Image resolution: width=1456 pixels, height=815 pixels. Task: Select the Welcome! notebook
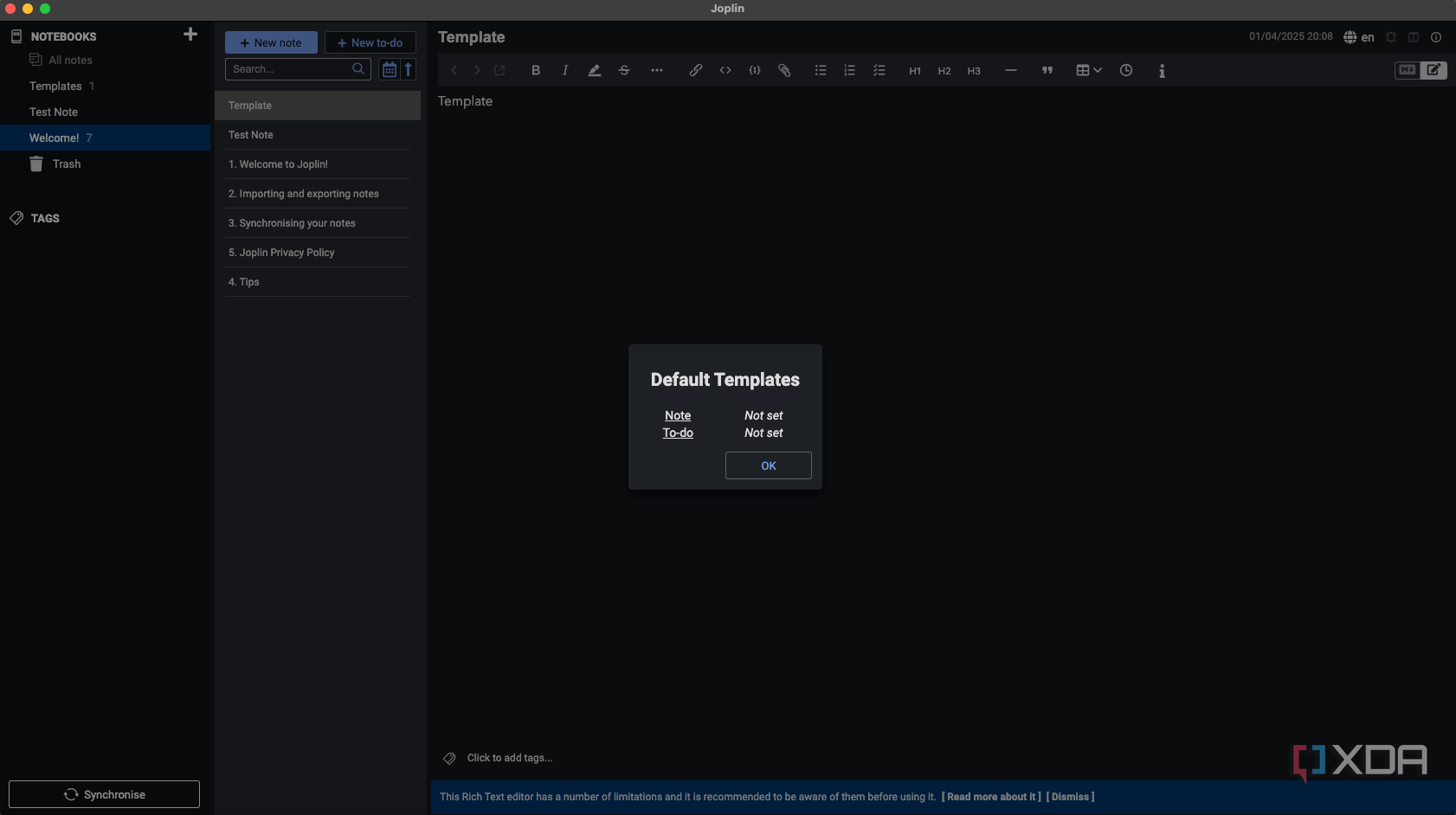[105, 138]
